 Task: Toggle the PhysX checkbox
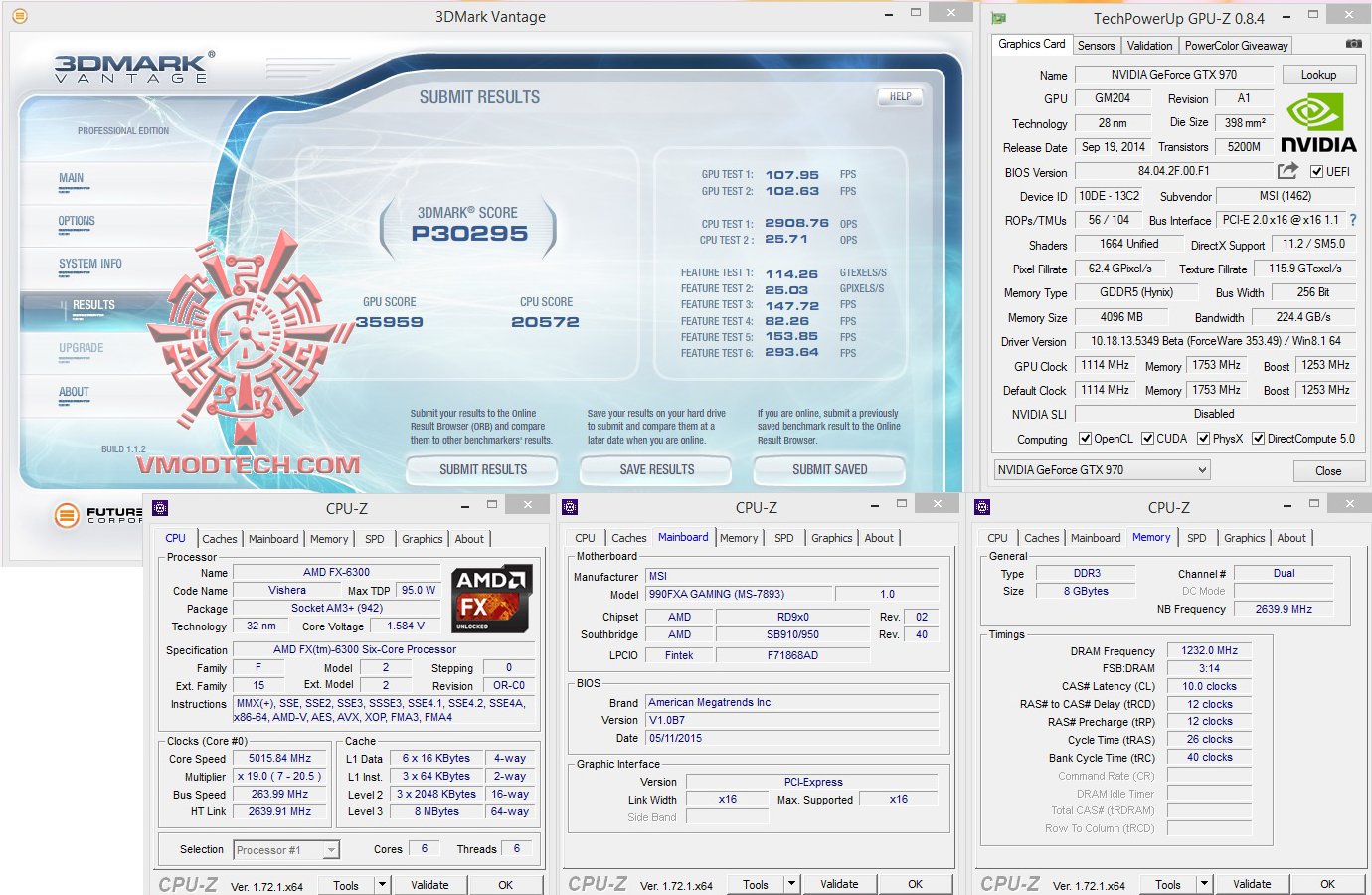pos(1203,439)
